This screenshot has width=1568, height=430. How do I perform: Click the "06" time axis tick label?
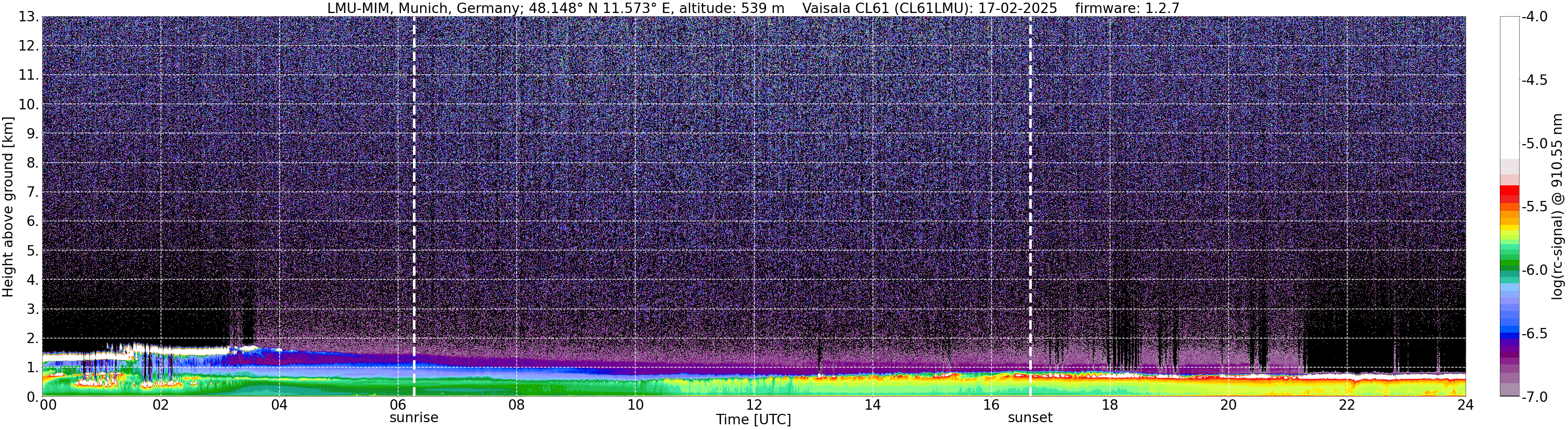pos(398,405)
